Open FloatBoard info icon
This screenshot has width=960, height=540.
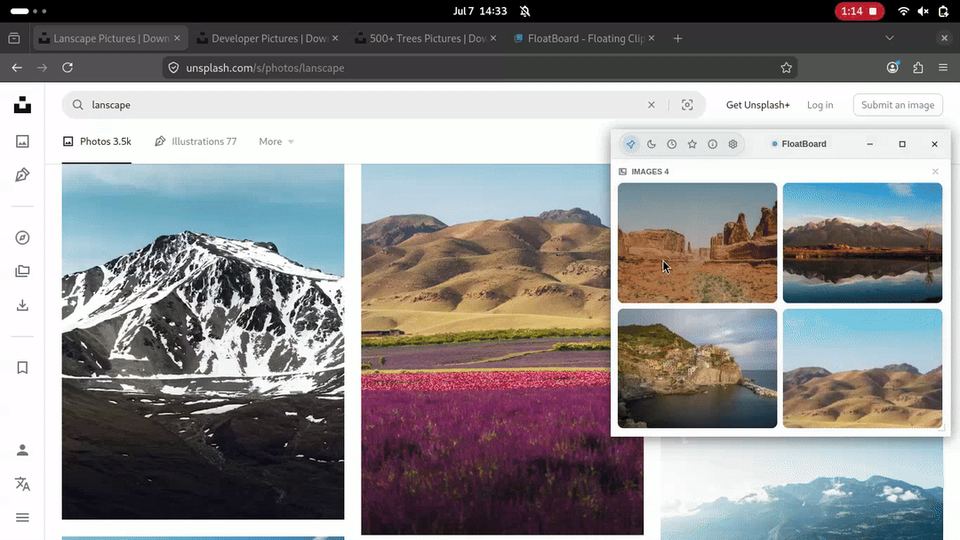pyautogui.click(x=713, y=144)
